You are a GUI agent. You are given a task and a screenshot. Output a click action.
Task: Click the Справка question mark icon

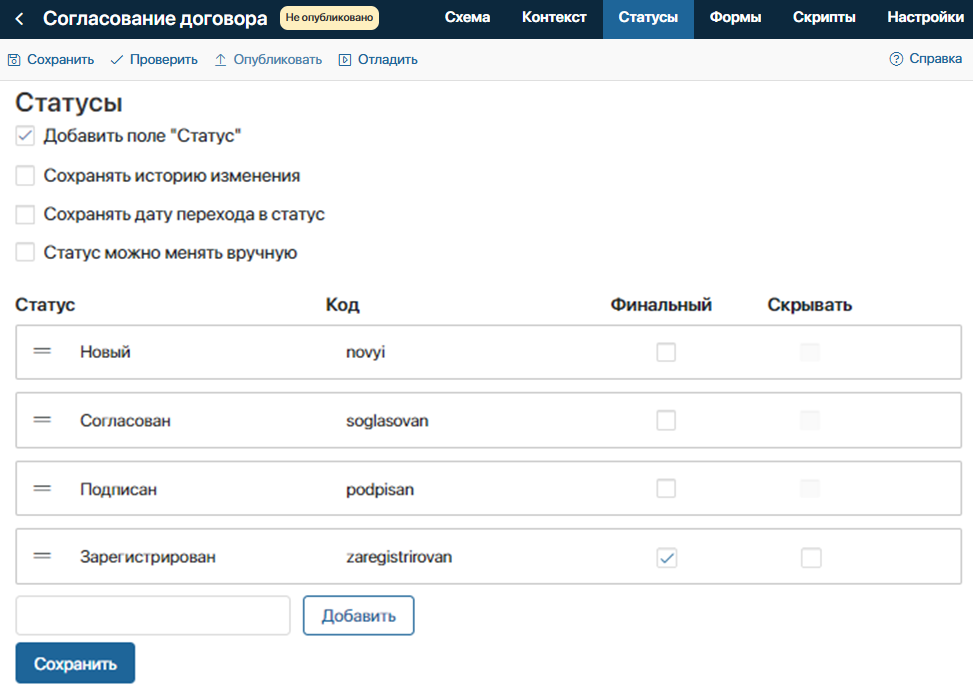pos(896,59)
